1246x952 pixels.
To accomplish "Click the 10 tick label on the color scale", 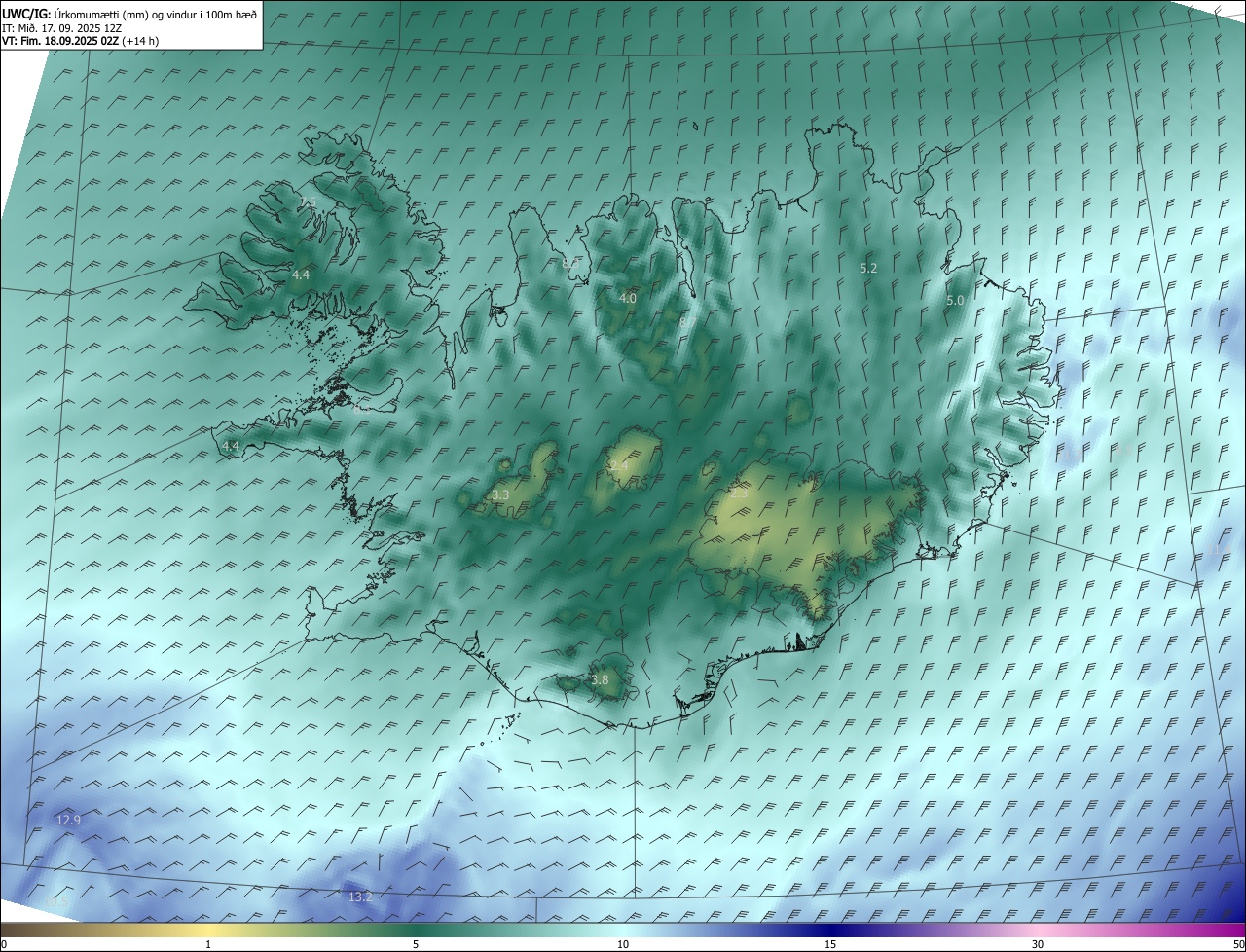I will point(623,944).
